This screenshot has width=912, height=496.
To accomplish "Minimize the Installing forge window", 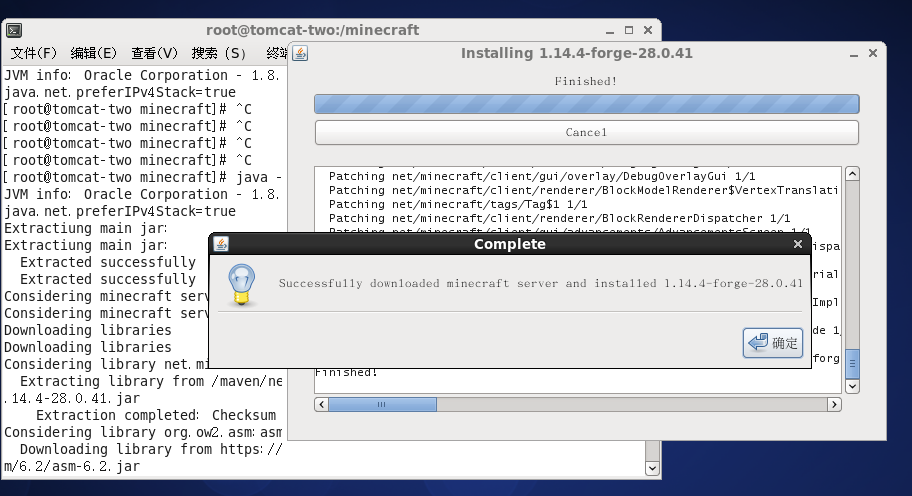I will coord(854,54).
